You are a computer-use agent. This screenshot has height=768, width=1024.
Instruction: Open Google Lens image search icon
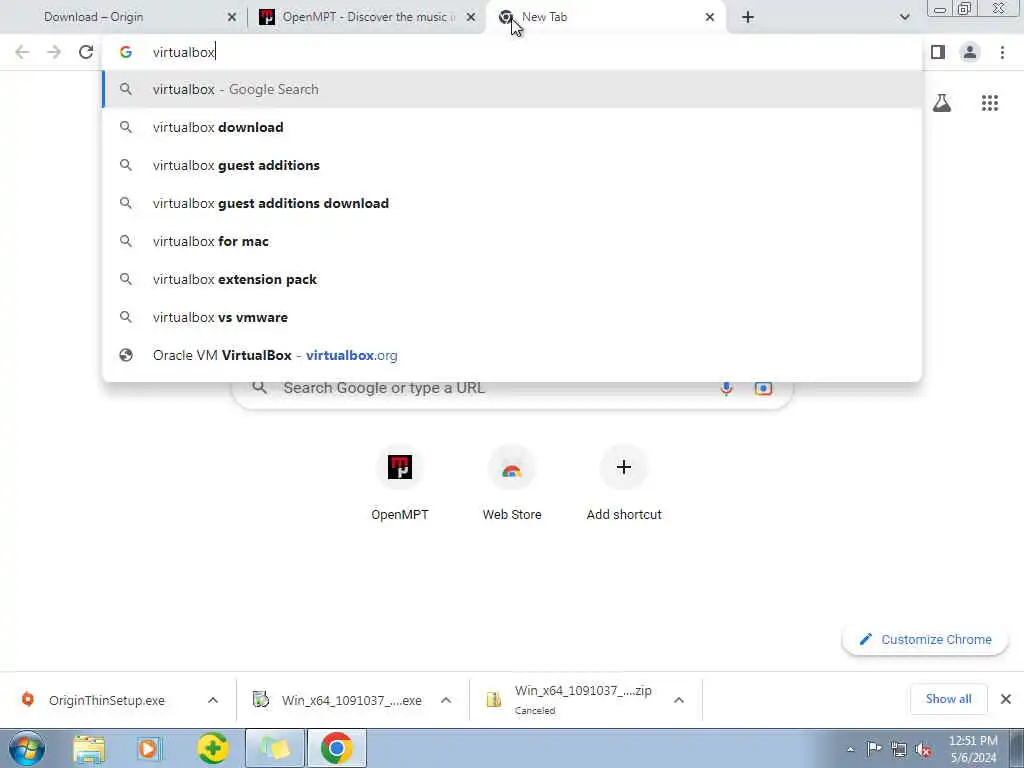[x=763, y=388]
